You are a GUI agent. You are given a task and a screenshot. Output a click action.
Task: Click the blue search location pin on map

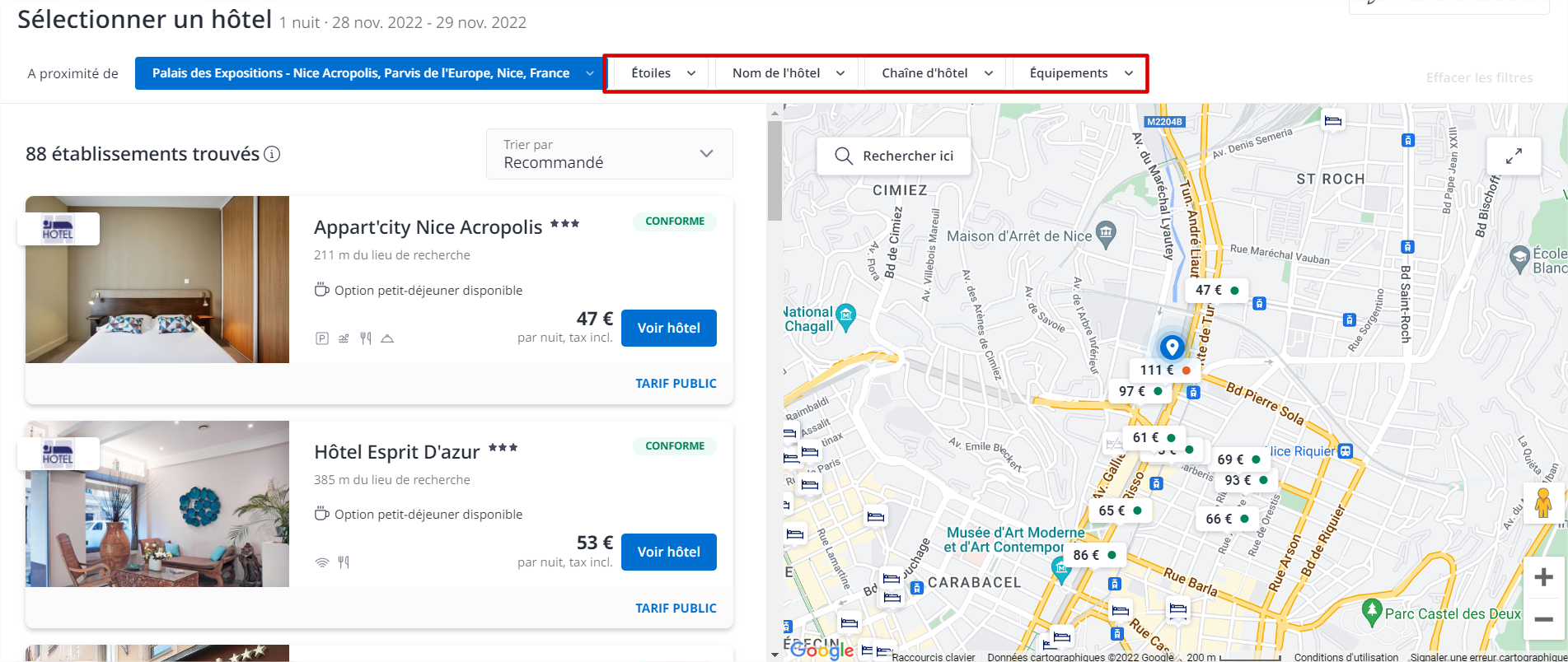[x=1172, y=347]
